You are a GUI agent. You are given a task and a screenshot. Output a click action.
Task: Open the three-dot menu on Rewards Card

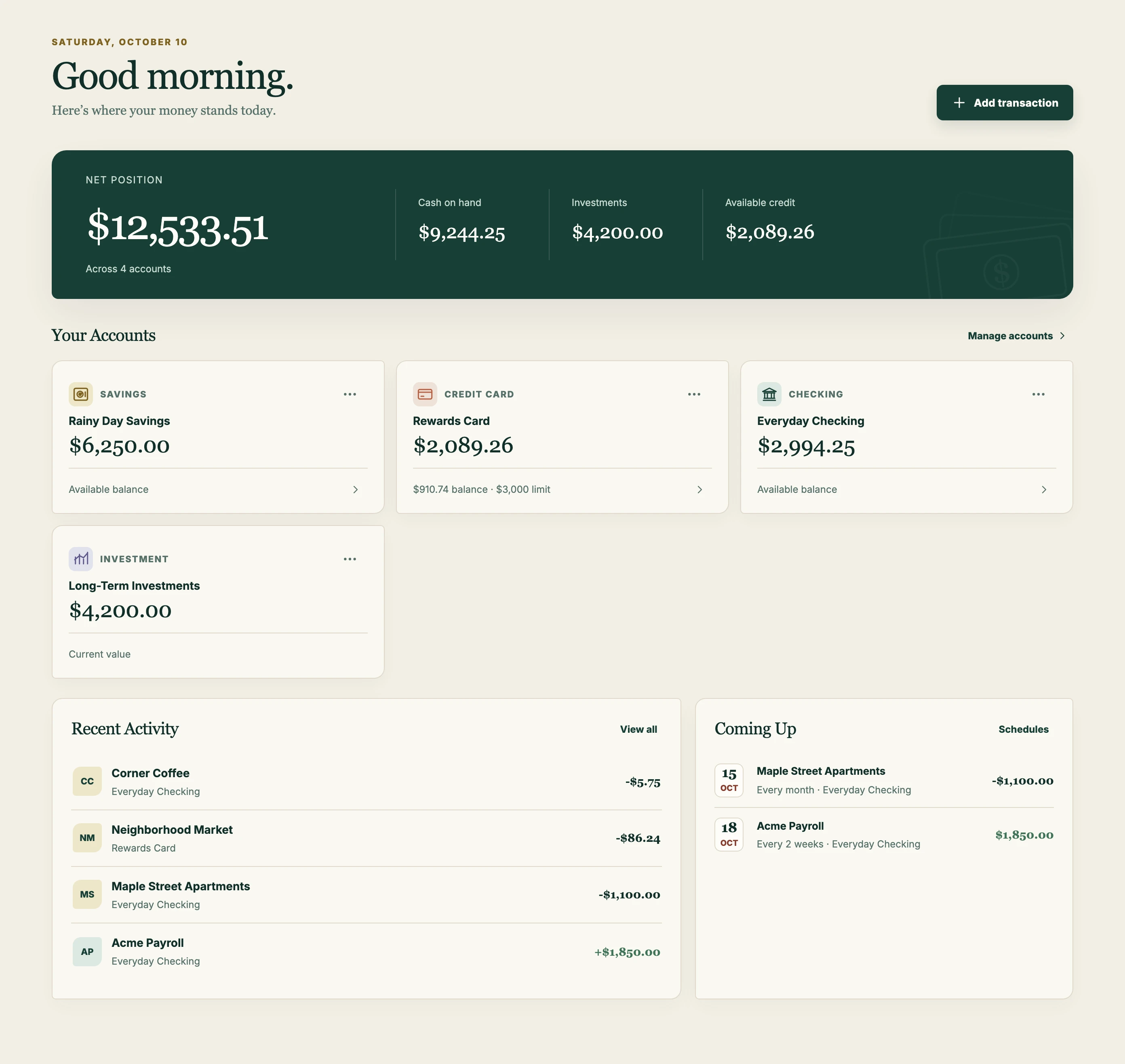coord(694,394)
